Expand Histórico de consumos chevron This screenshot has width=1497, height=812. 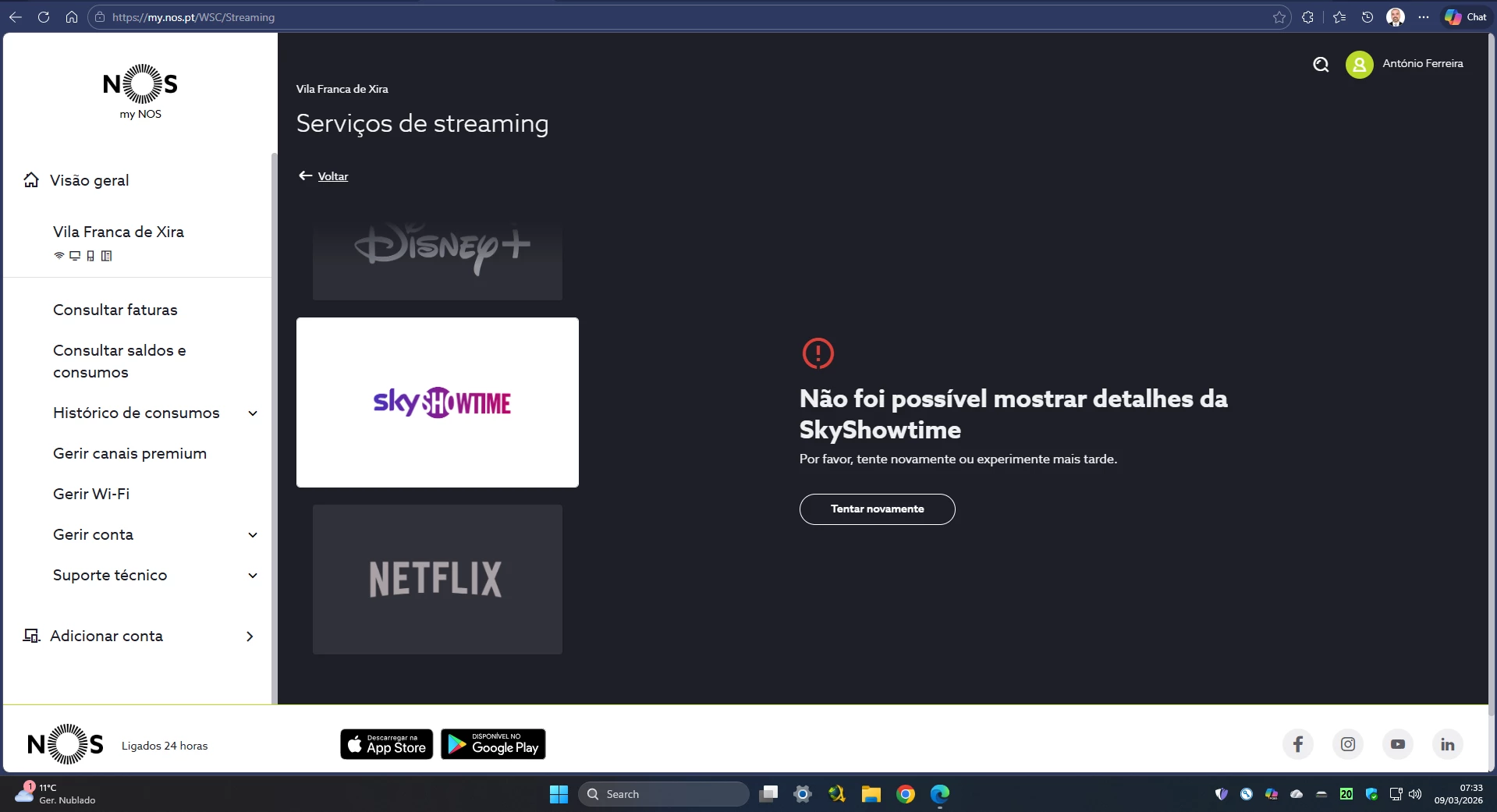pyautogui.click(x=253, y=413)
